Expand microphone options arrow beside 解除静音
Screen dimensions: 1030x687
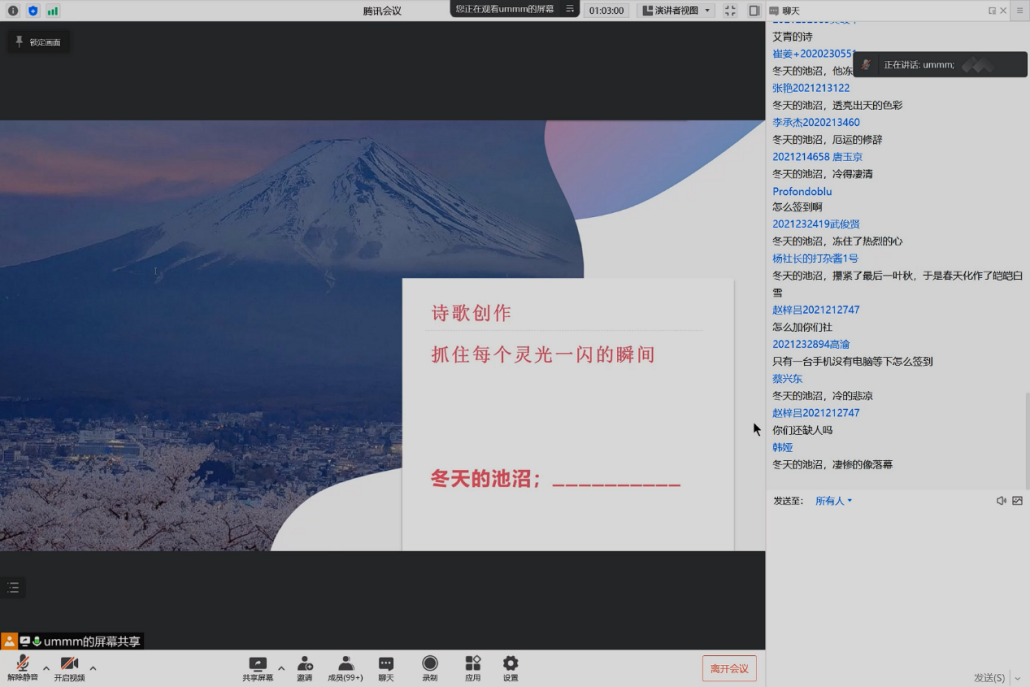[x=46, y=668]
